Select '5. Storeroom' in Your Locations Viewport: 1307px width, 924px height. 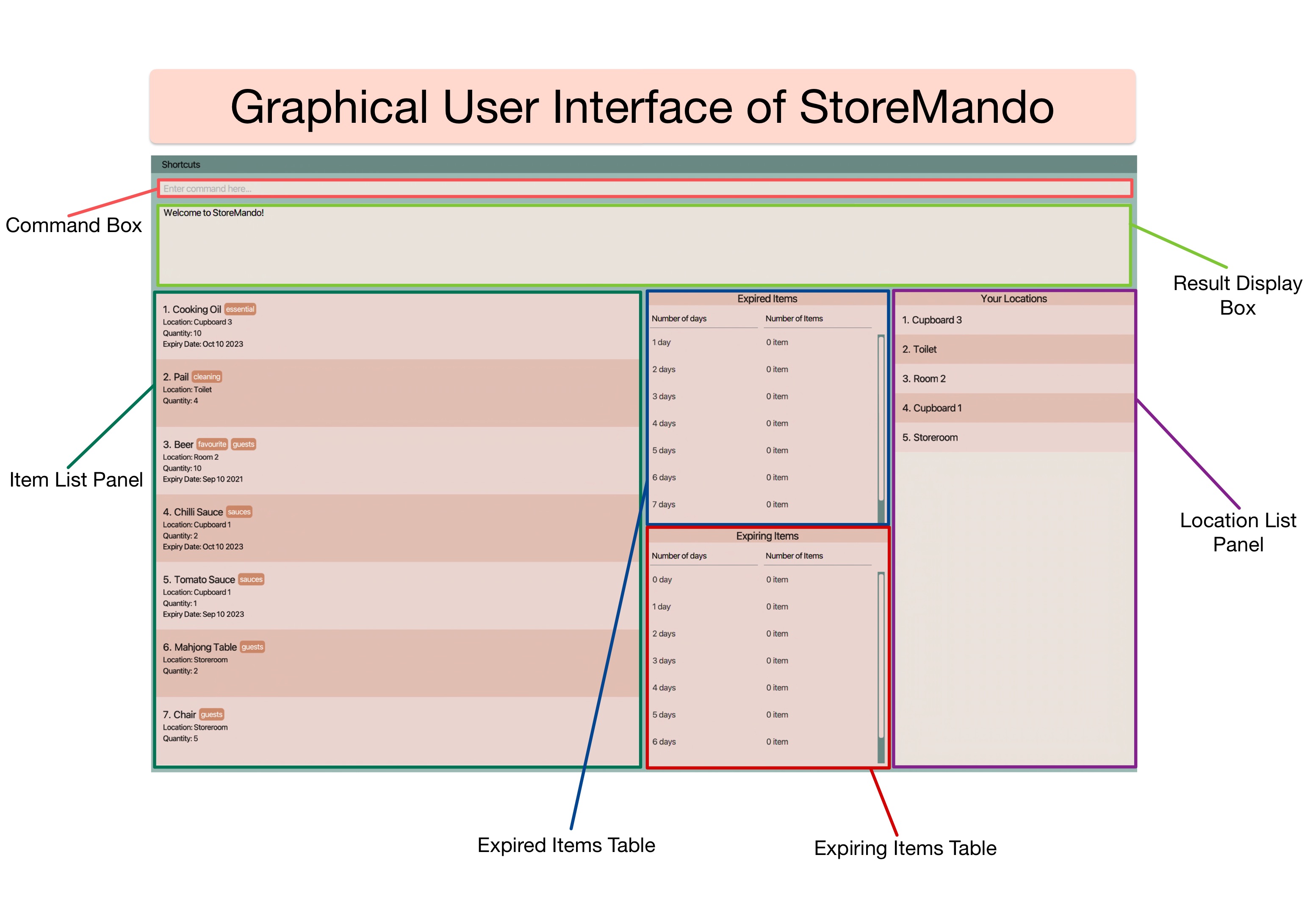[1014, 438]
